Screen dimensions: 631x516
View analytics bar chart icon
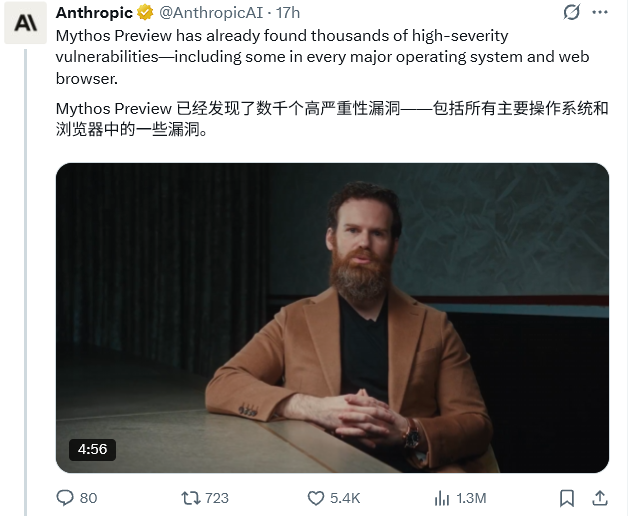coord(442,498)
